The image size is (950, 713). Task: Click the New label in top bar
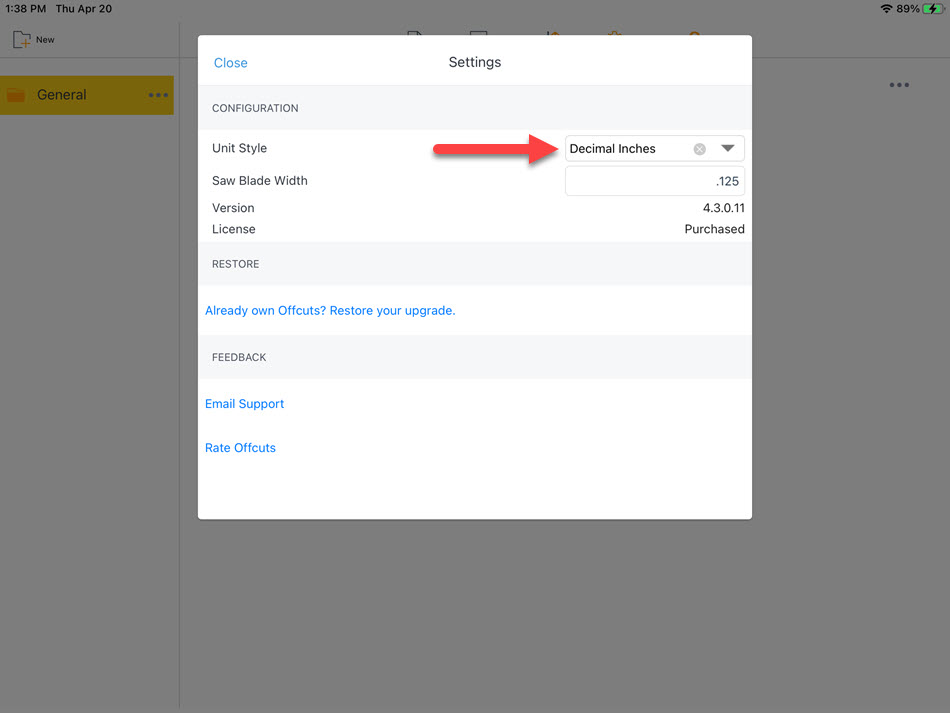pos(45,39)
